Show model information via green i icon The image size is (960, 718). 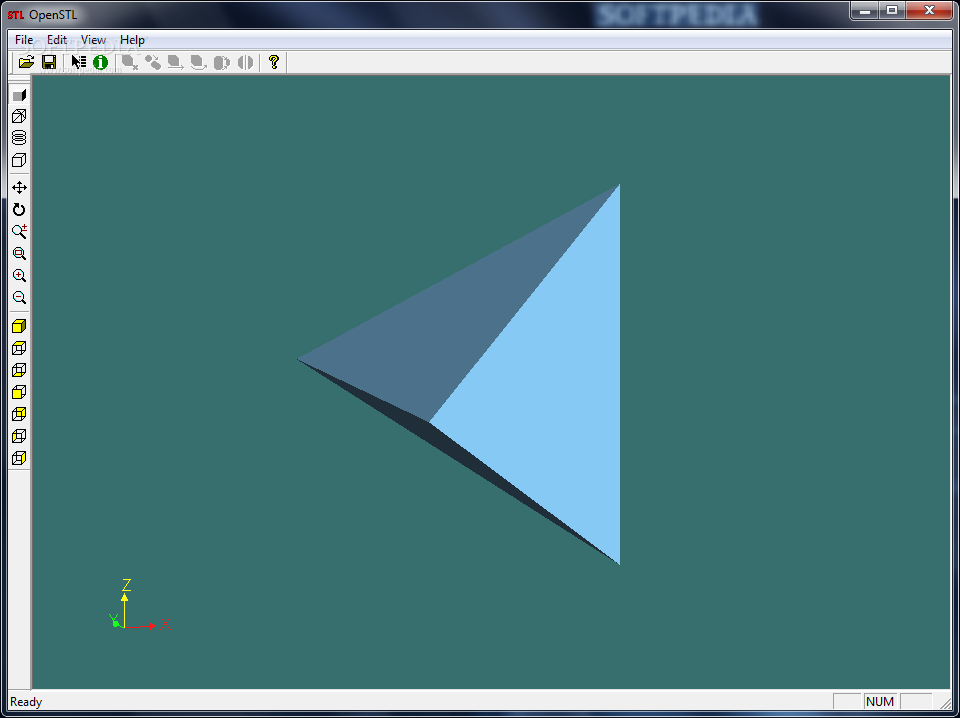100,62
